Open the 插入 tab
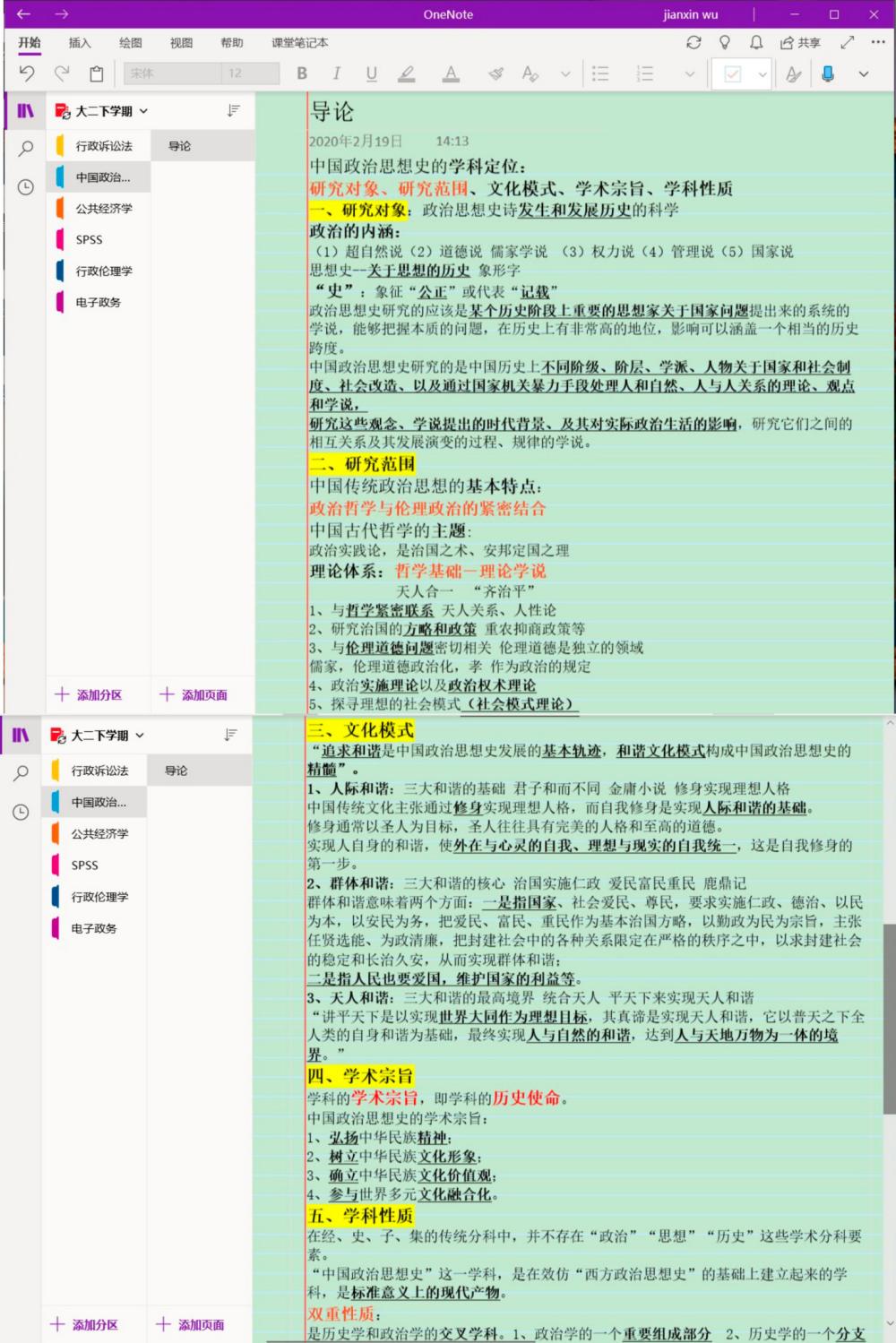The height and width of the screenshot is (1343, 896). click(x=80, y=42)
